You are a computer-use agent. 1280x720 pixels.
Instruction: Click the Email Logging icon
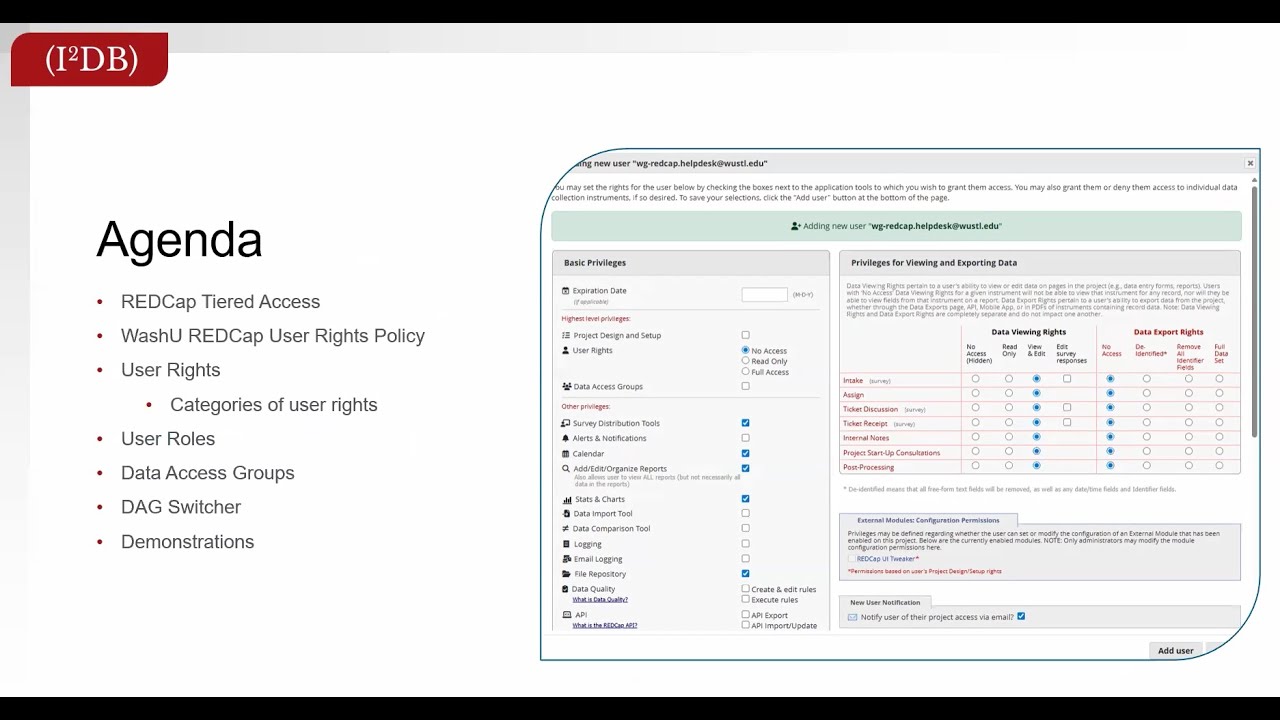click(x=566, y=559)
